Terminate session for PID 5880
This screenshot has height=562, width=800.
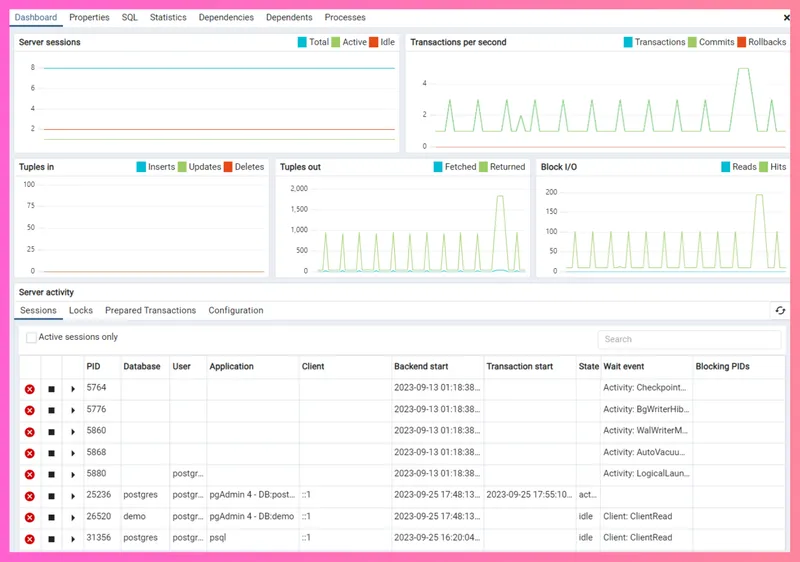click(x=30, y=475)
